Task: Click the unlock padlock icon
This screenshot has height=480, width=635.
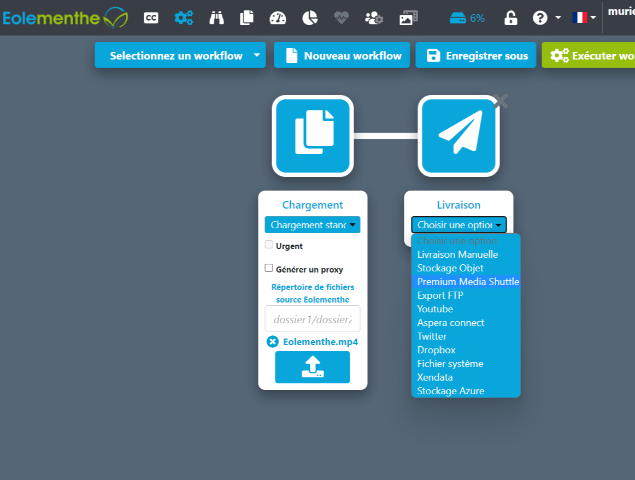Action: point(511,18)
